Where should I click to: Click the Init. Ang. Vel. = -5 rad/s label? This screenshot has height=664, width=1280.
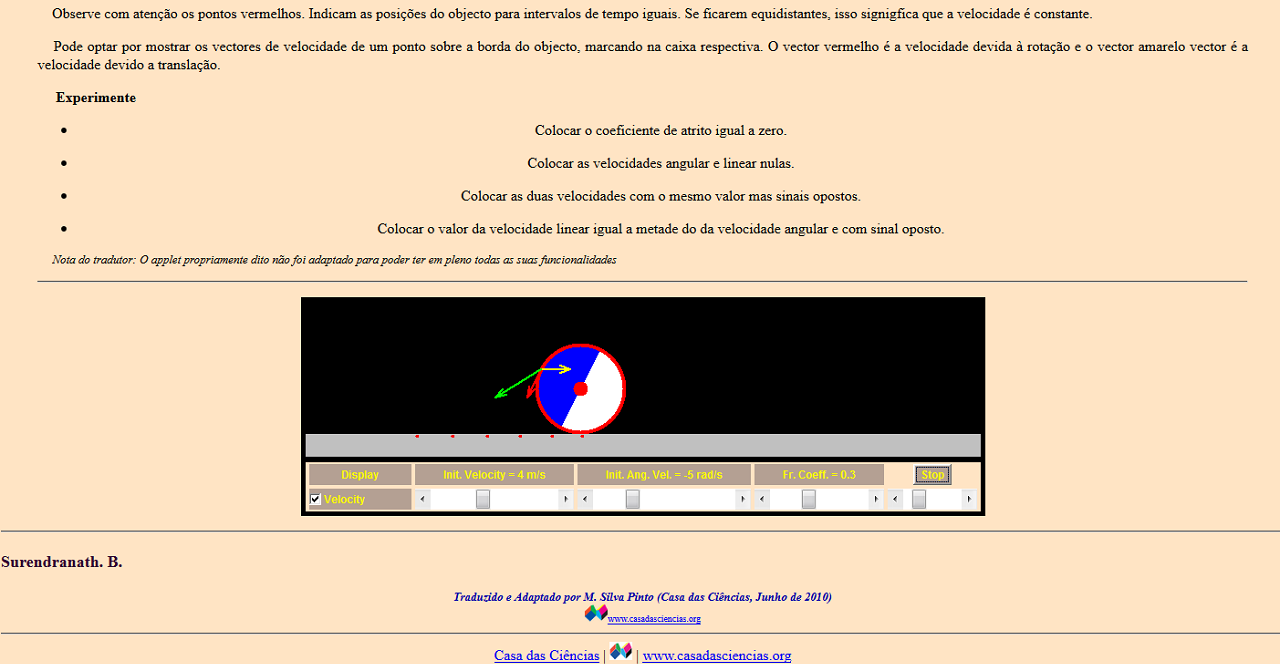coord(664,474)
